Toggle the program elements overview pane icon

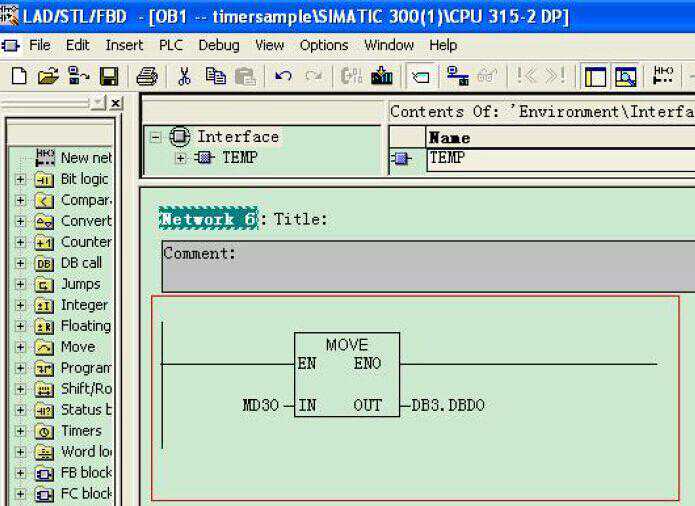596,76
